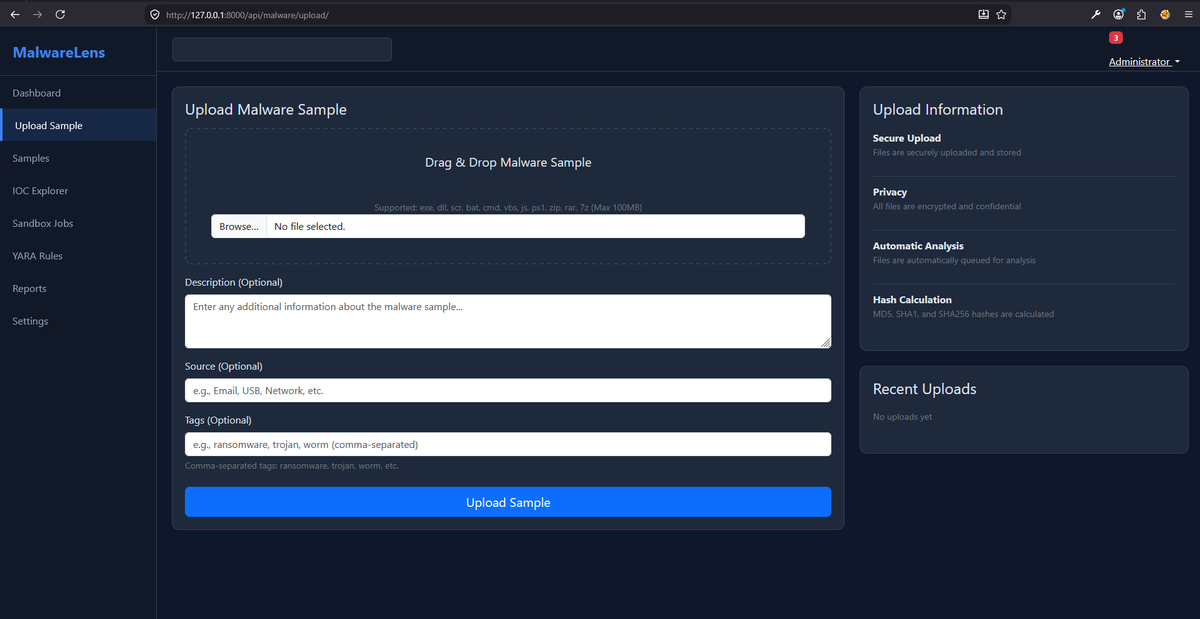The image size is (1200, 619).
Task: Click the Upload Malware Sample heading
Action: (x=266, y=110)
